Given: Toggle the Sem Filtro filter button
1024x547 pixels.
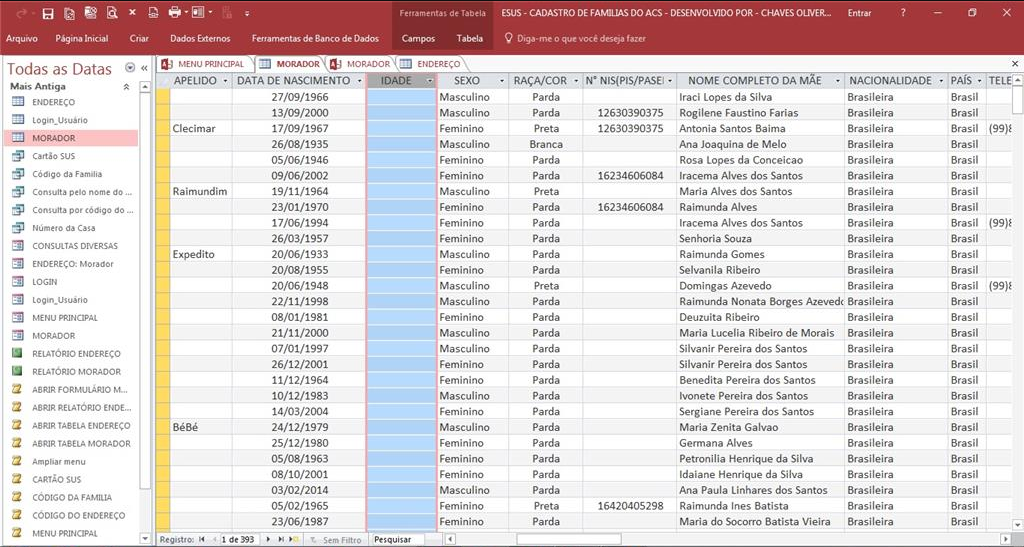Looking at the screenshot, I should 335,539.
